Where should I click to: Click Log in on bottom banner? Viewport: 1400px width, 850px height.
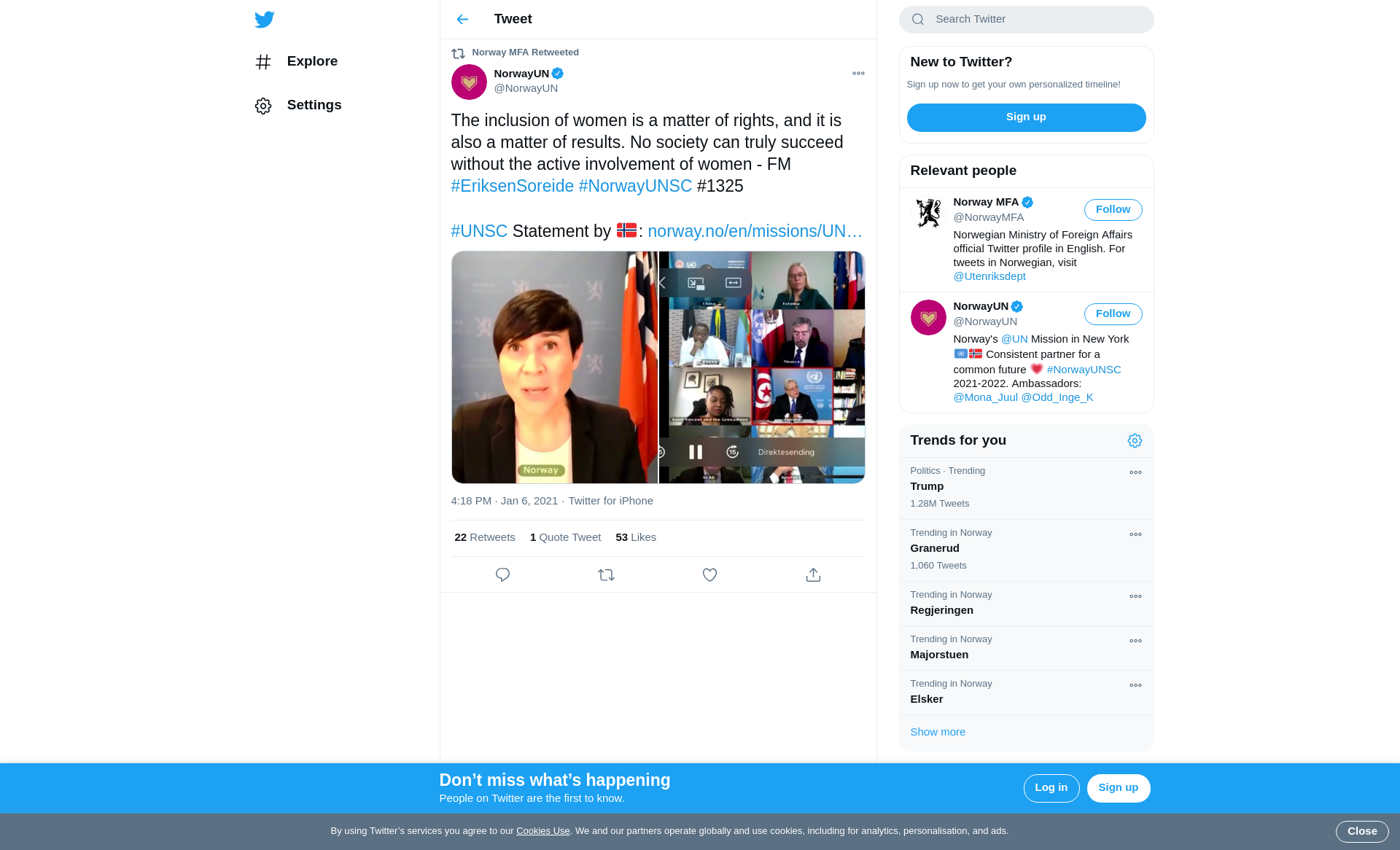coord(1051,788)
